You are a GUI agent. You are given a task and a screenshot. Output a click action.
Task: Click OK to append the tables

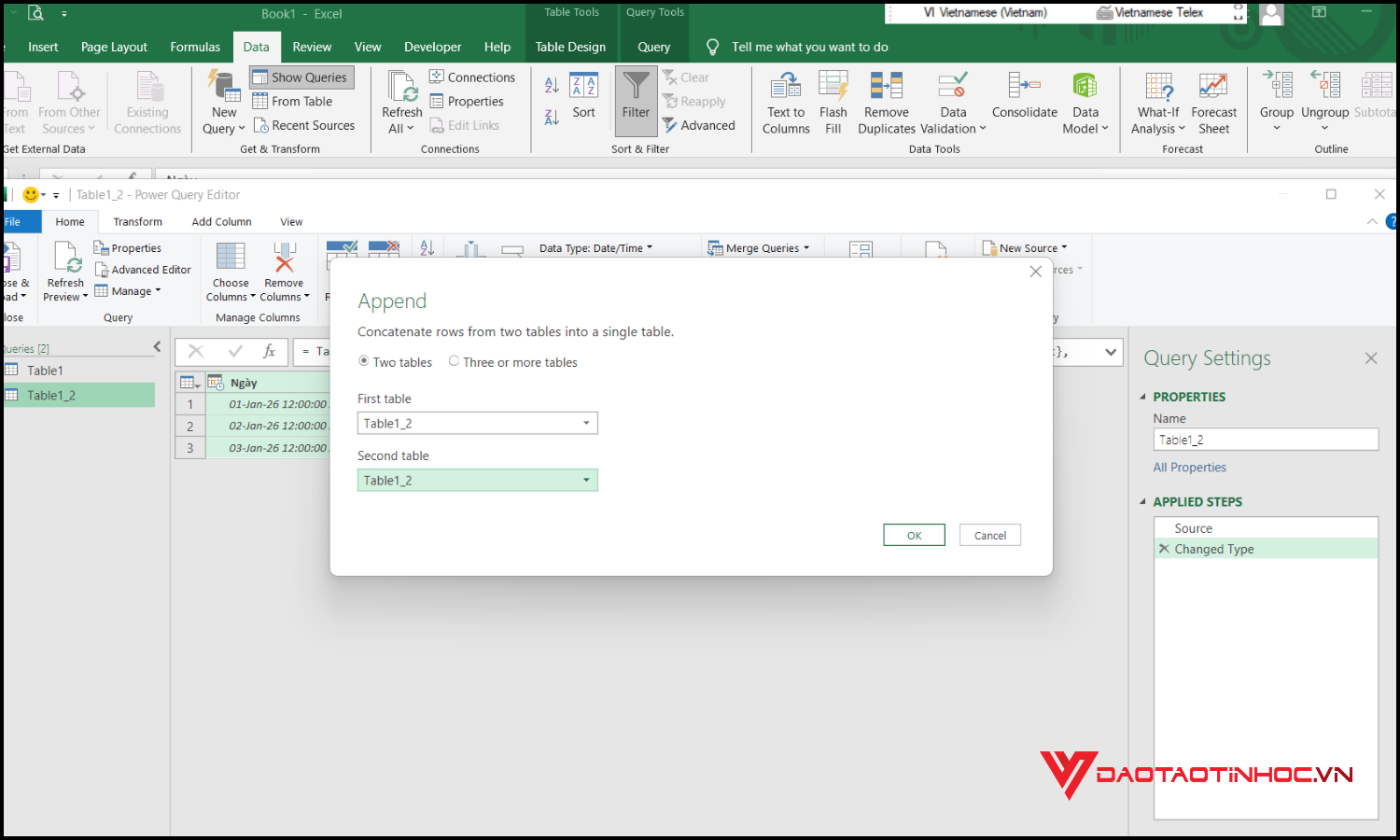pos(913,534)
